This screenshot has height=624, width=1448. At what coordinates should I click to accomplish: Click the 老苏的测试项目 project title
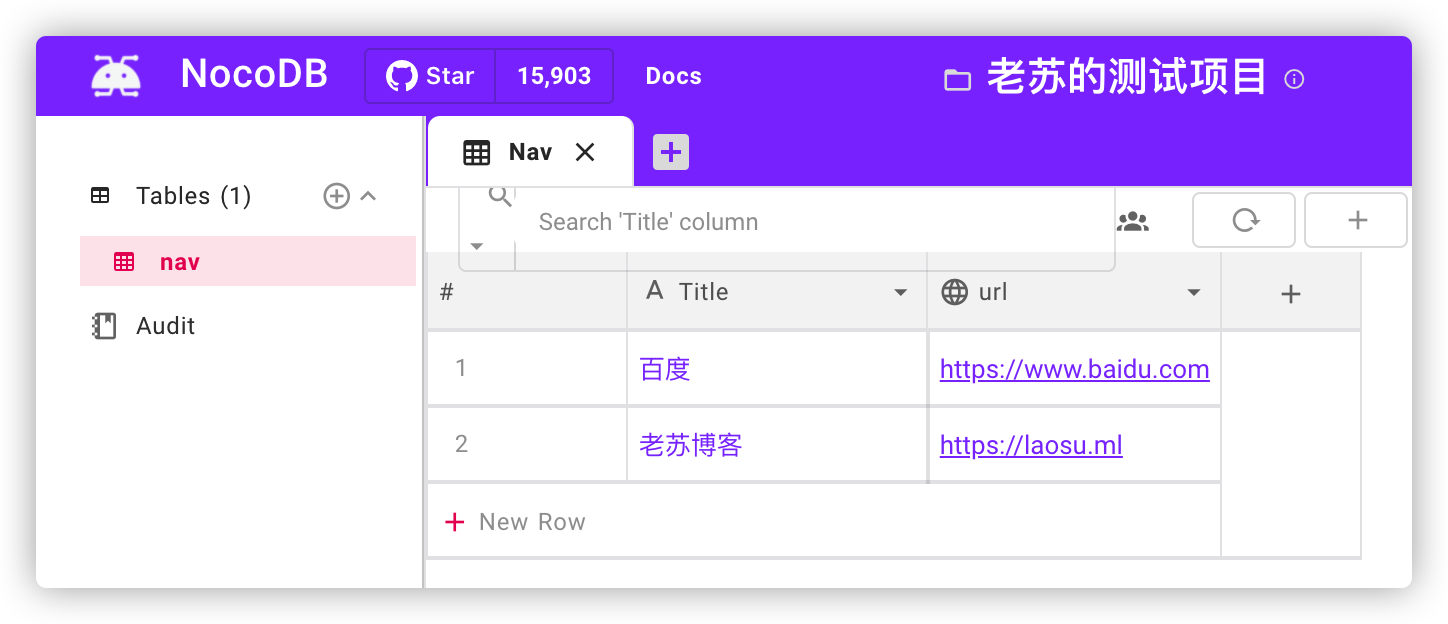pyautogui.click(x=1127, y=77)
